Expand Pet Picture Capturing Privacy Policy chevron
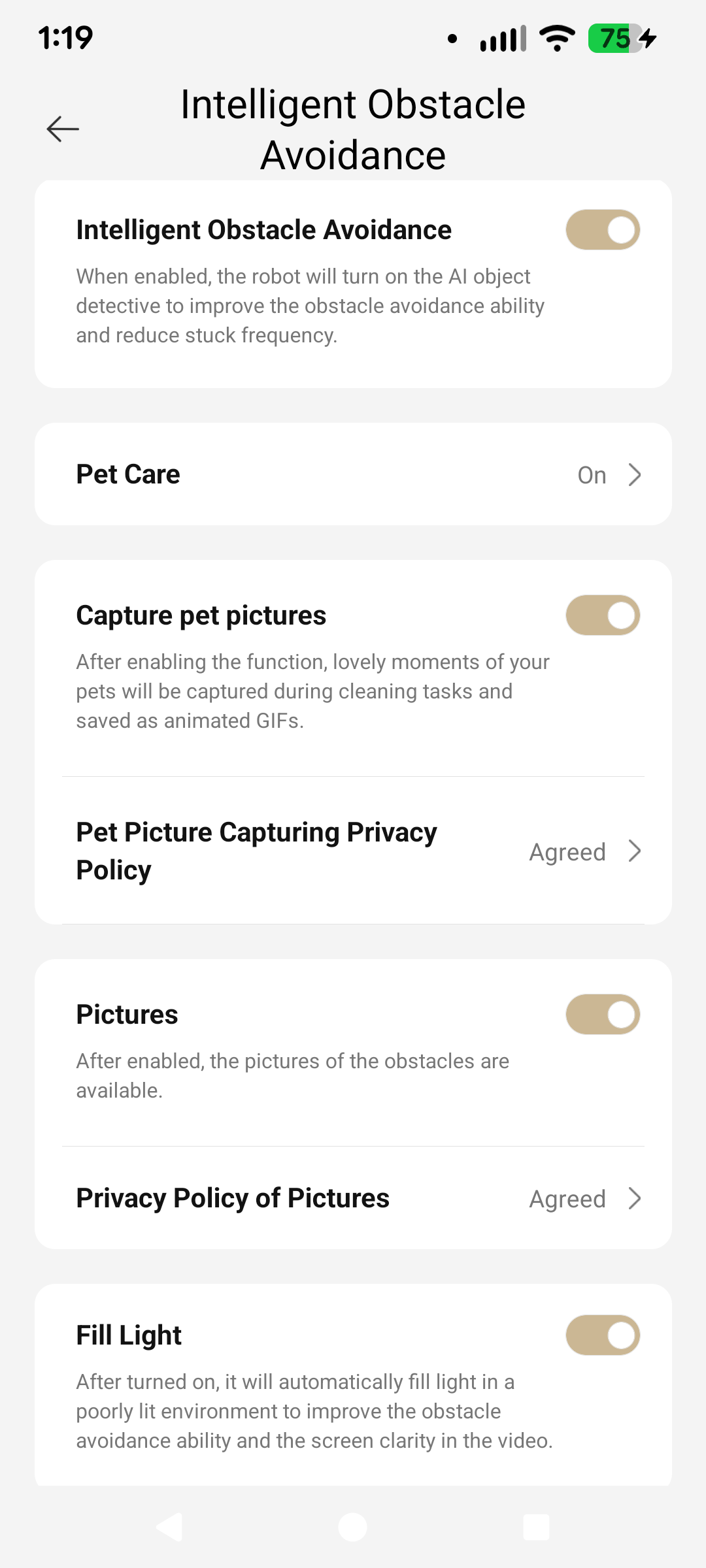706x1568 pixels. pyautogui.click(x=634, y=851)
